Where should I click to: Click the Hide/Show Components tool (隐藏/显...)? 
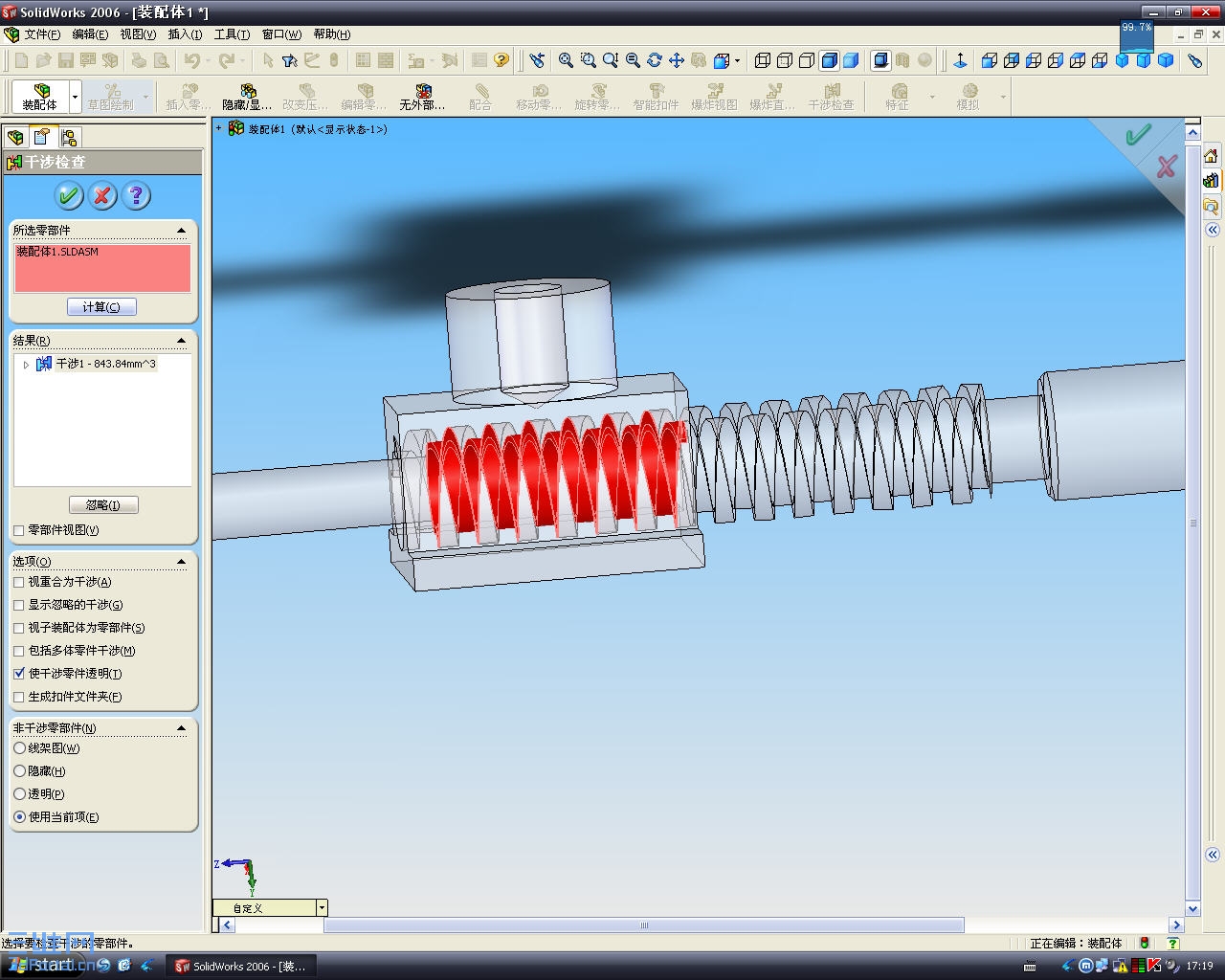[247, 97]
